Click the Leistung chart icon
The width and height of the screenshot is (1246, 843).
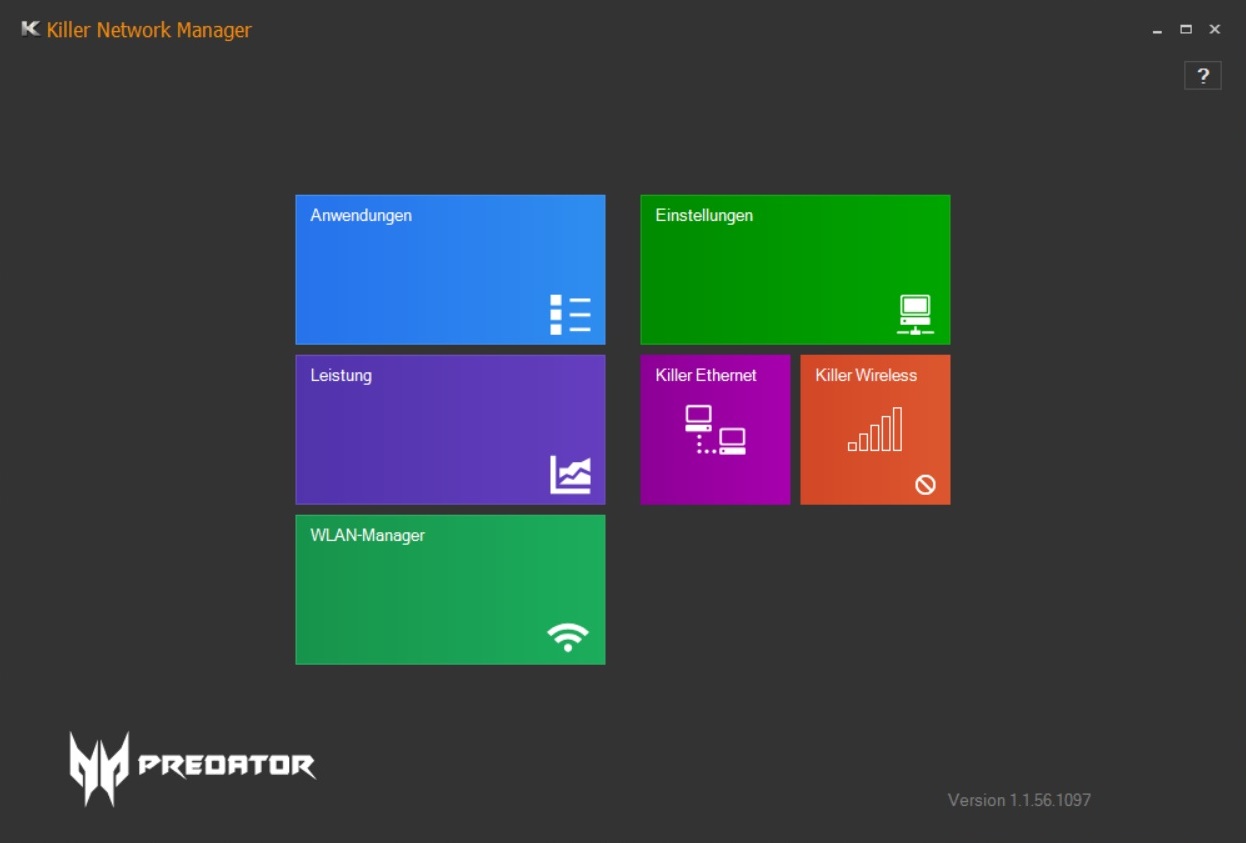pyautogui.click(x=570, y=475)
